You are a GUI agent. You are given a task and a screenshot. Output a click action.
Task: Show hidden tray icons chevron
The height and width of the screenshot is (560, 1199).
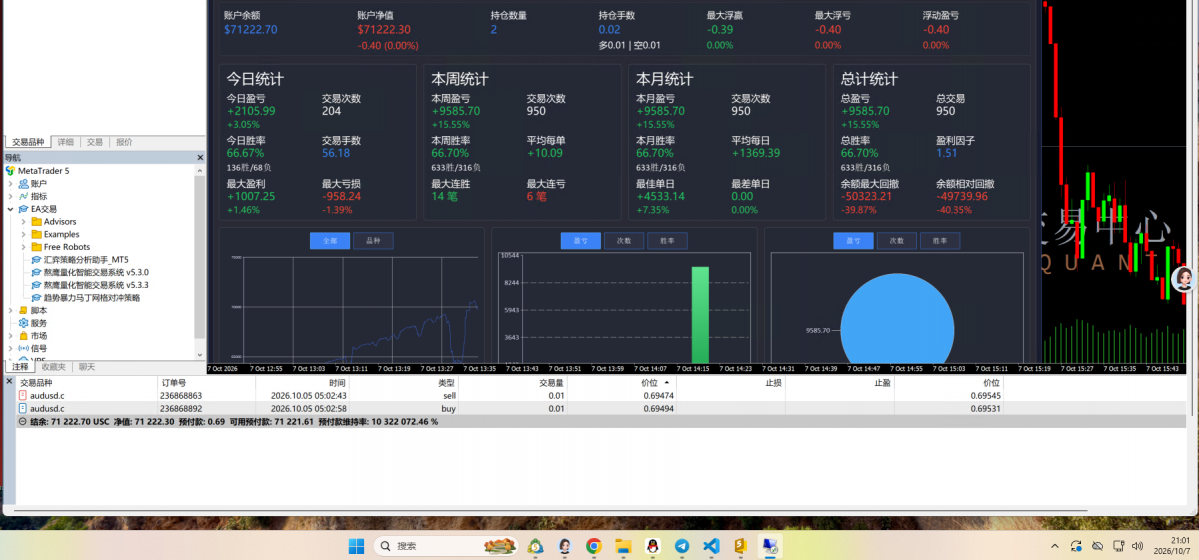pyautogui.click(x=1055, y=546)
